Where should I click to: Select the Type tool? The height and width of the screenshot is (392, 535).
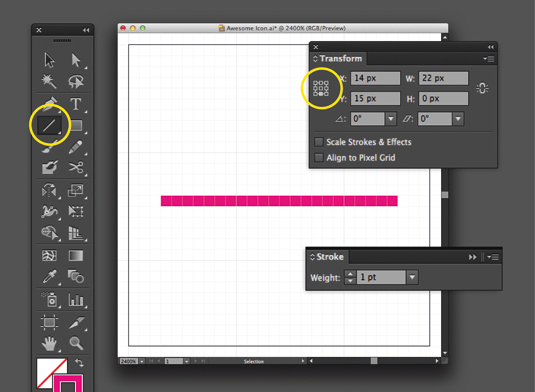pos(76,104)
